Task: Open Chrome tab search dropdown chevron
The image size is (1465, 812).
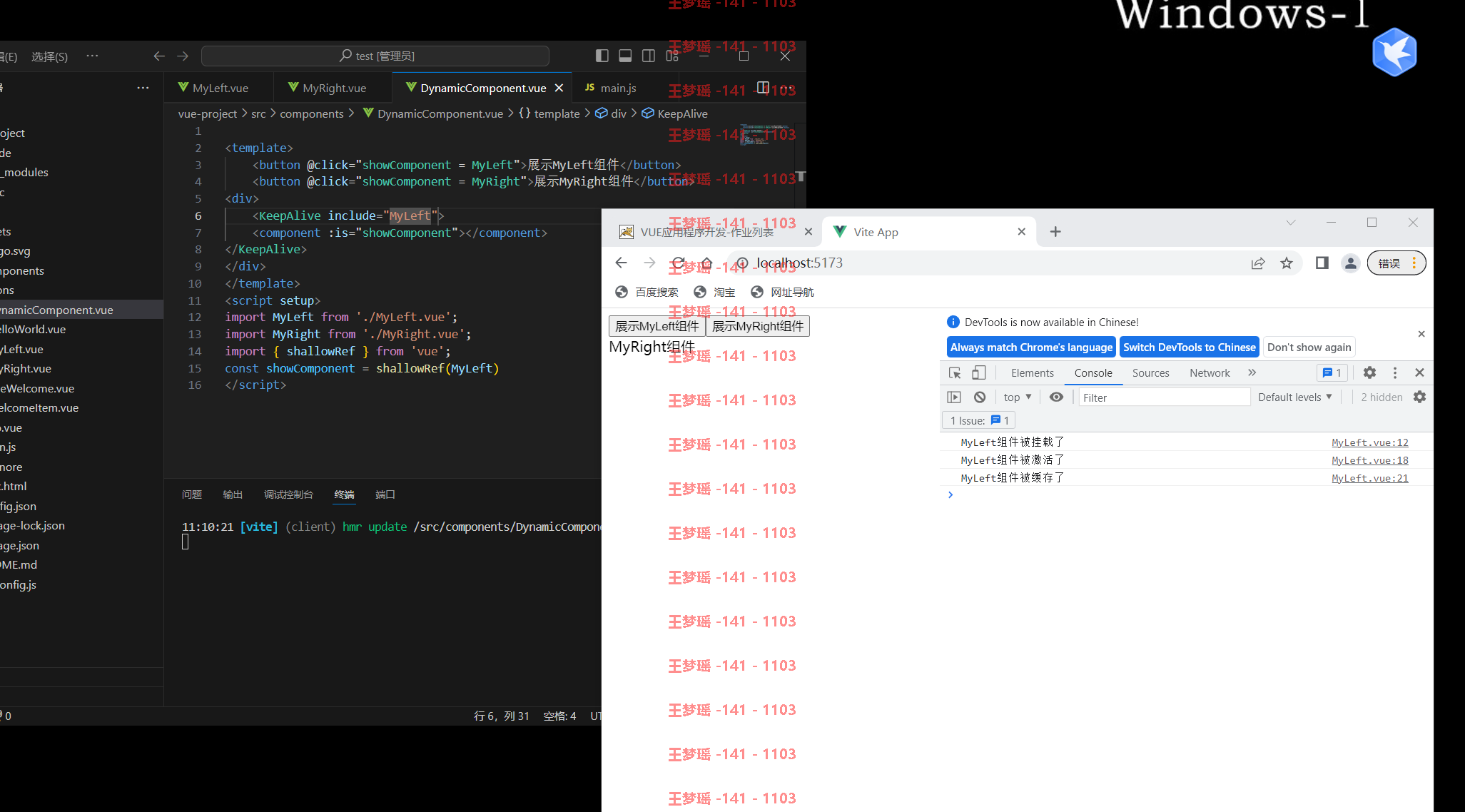Action: 1290,223
